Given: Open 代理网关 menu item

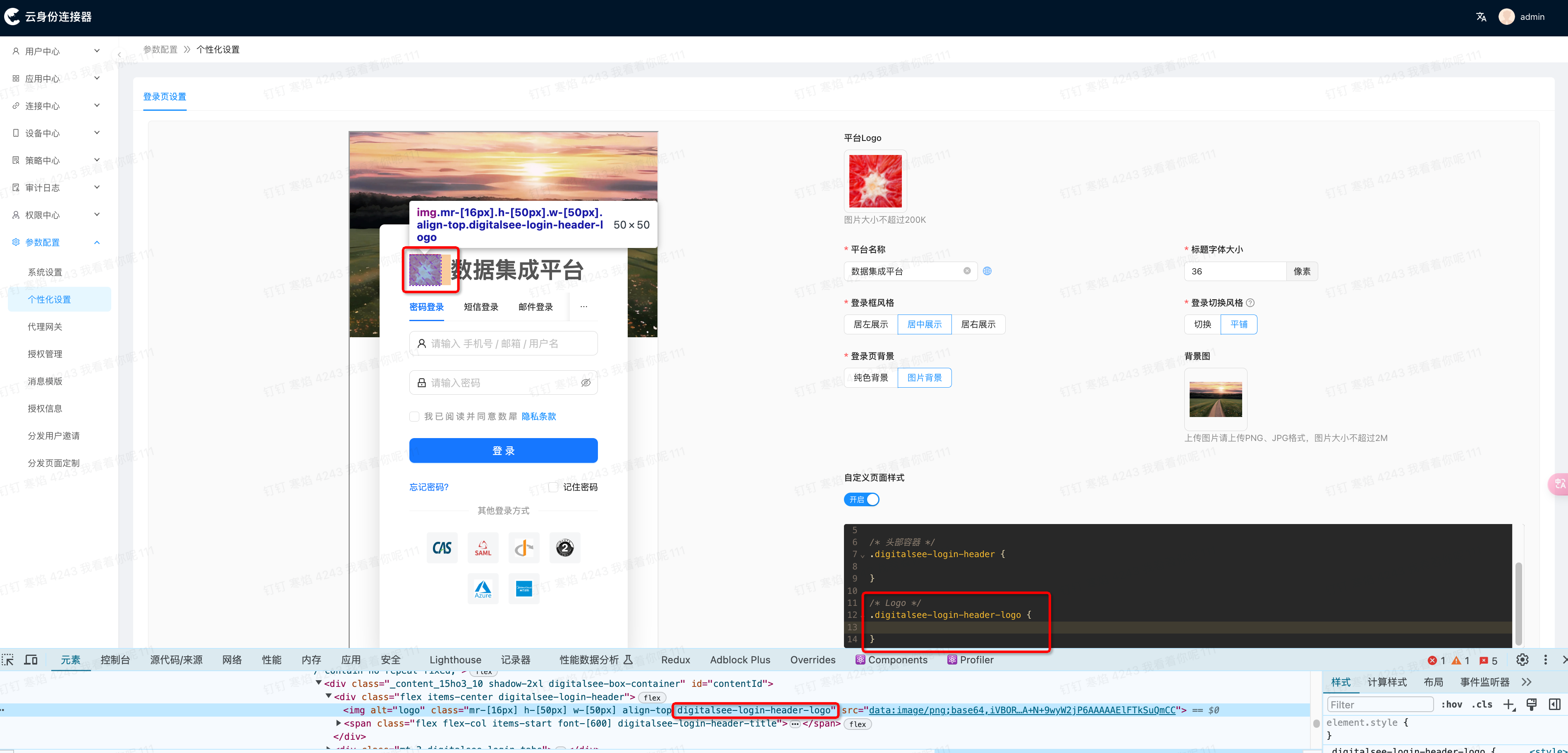Looking at the screenshot, I should (45, 326).
